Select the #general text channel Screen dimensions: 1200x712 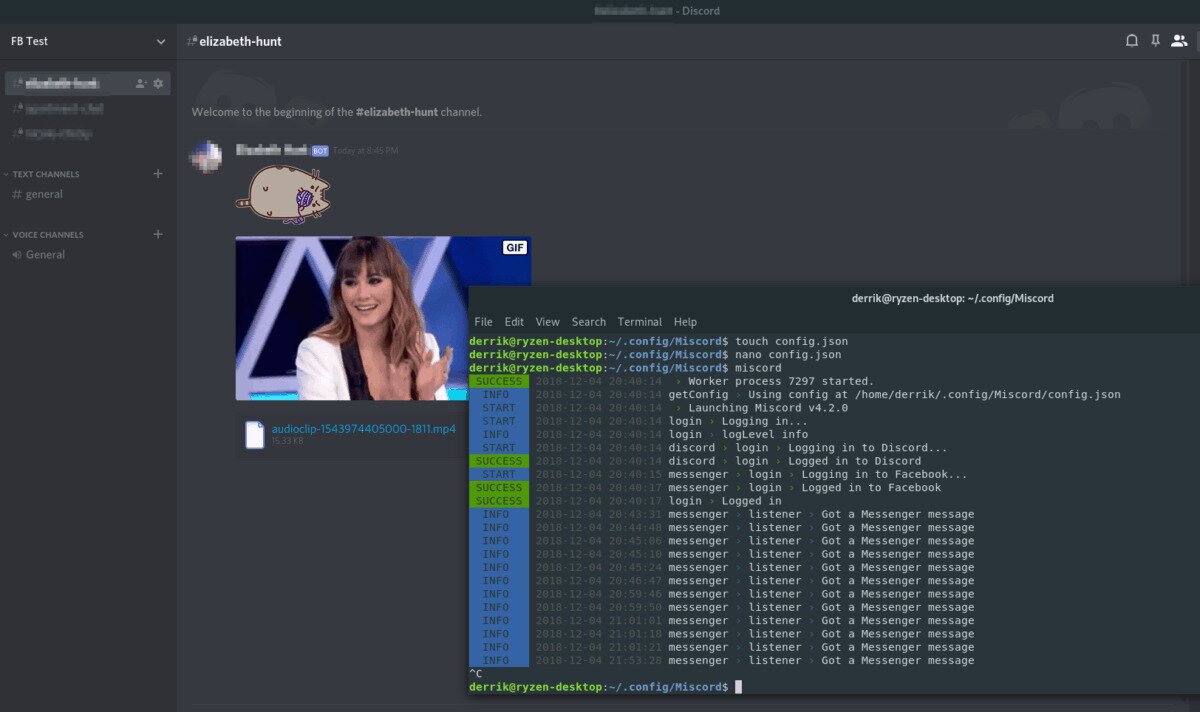(44, 194)
